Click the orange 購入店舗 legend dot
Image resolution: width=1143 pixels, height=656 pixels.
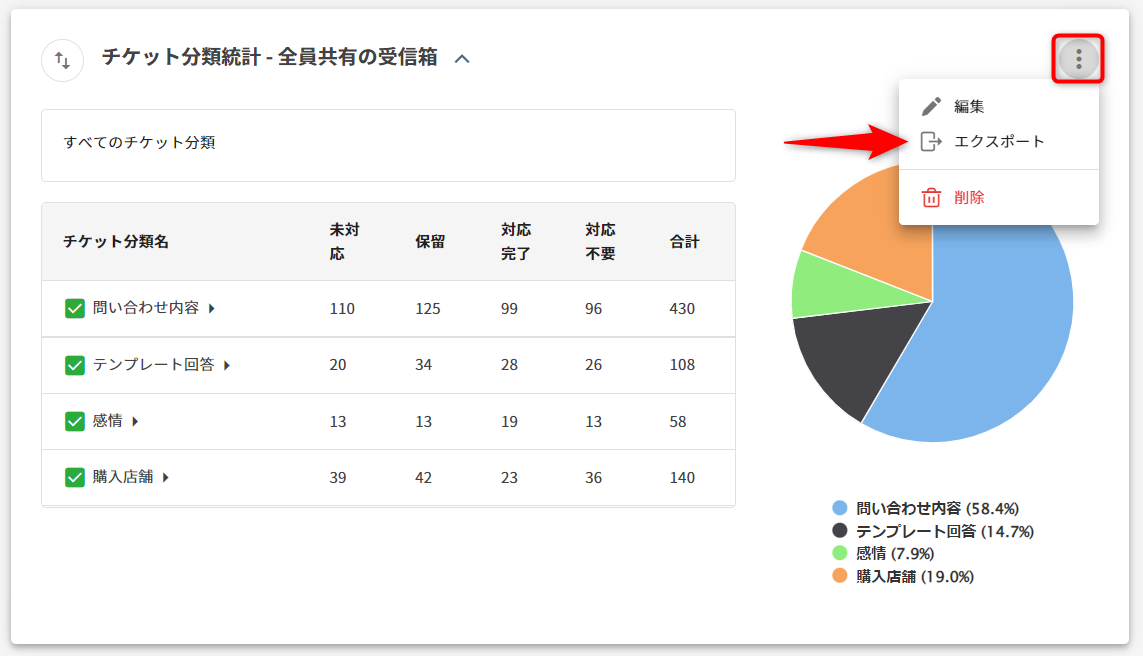tap(839, 576)
